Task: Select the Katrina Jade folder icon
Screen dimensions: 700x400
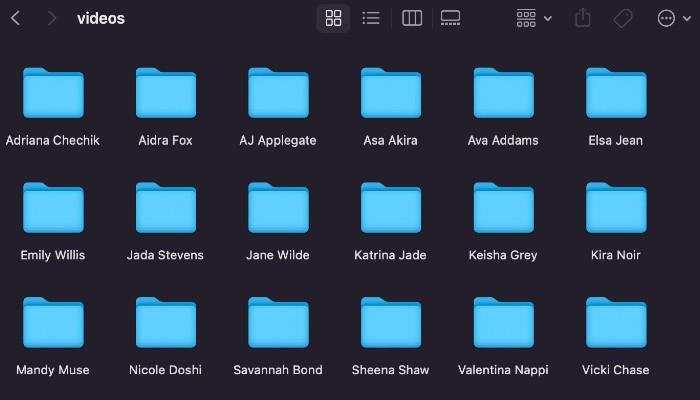Action: click(391, 208)
